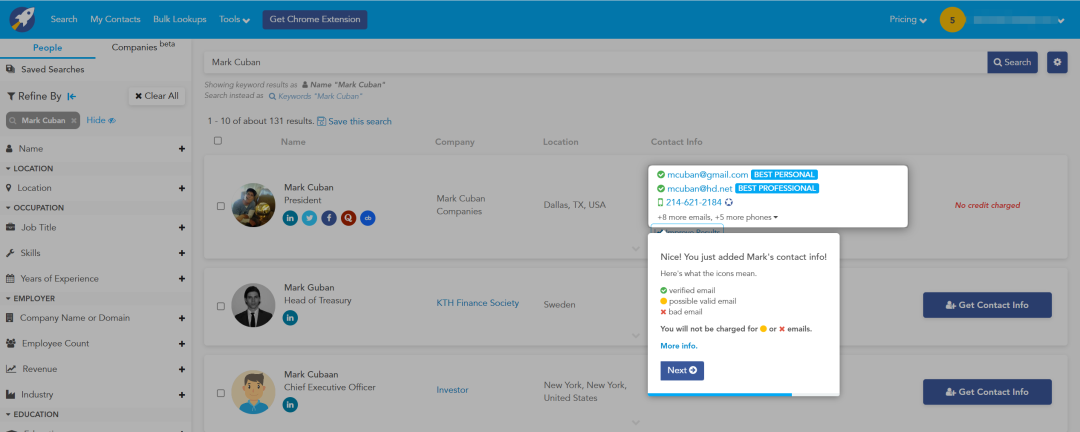Check the select-all results checkbox
The width and height of the screenshot is (1080, 432).
[x=218, y=141]
